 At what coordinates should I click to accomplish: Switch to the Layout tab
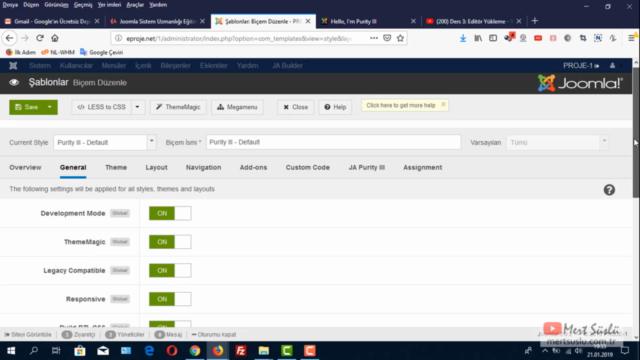coord(156,167)
